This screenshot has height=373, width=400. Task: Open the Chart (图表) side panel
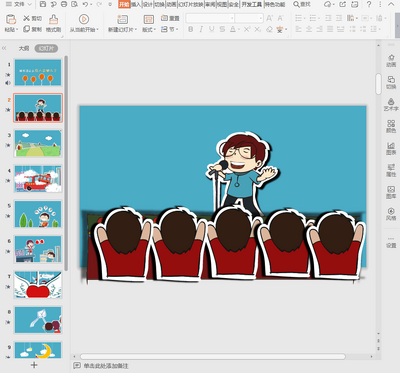391,148
